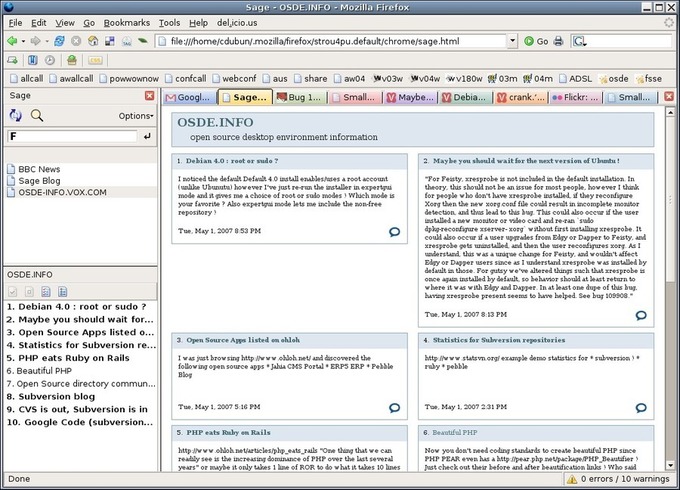680x490 pixels.
Task: Switch to the Bug 1... tab
Action: point(300,97)
